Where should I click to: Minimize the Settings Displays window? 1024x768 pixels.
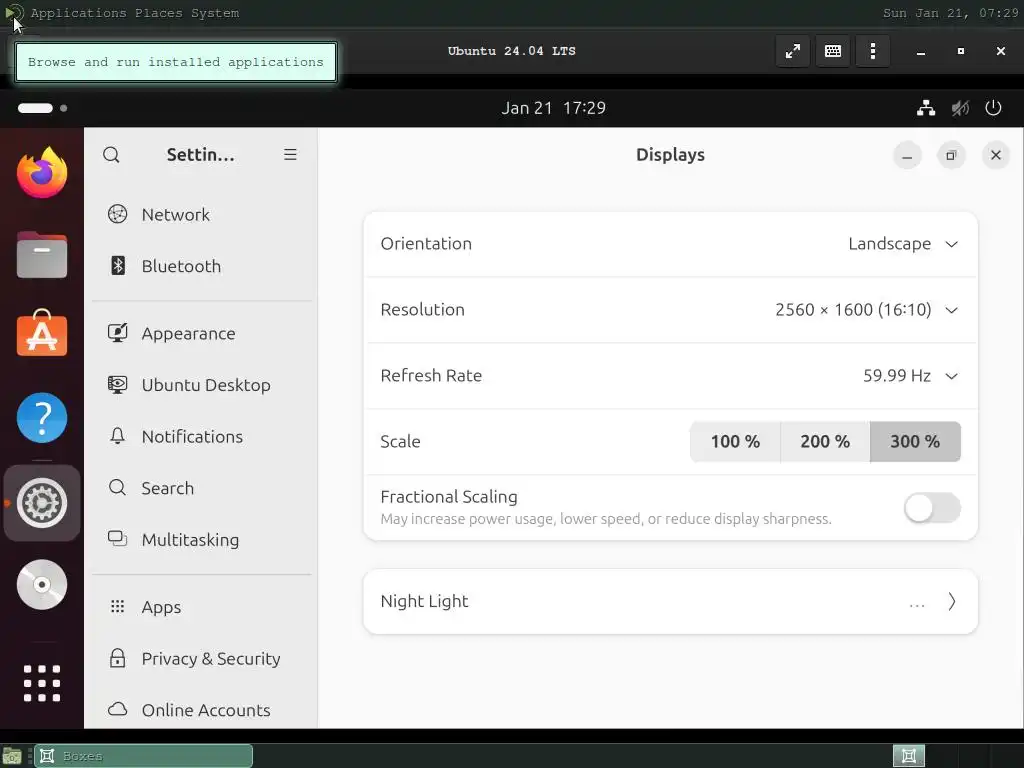(x=907, y=155)
